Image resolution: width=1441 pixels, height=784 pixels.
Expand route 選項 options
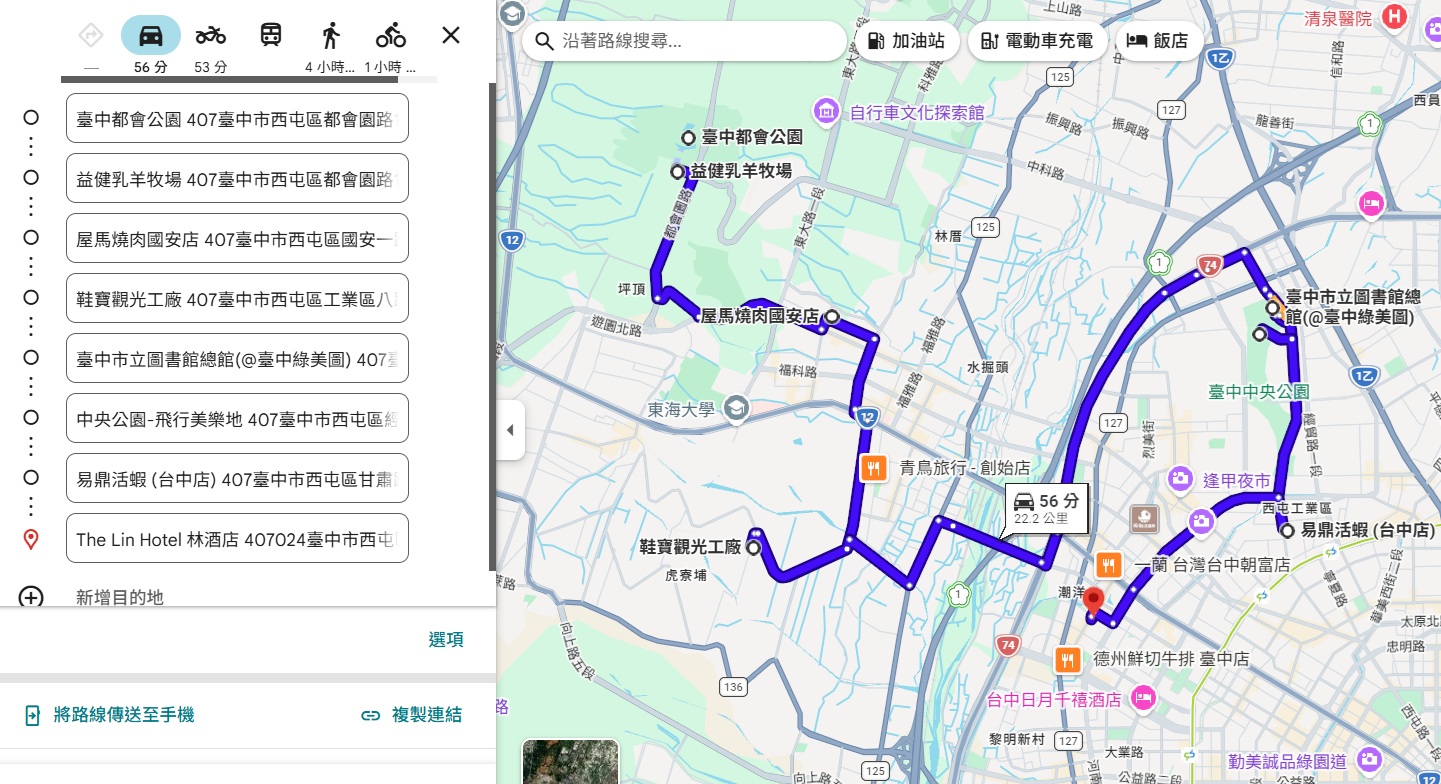click(447, 639)
